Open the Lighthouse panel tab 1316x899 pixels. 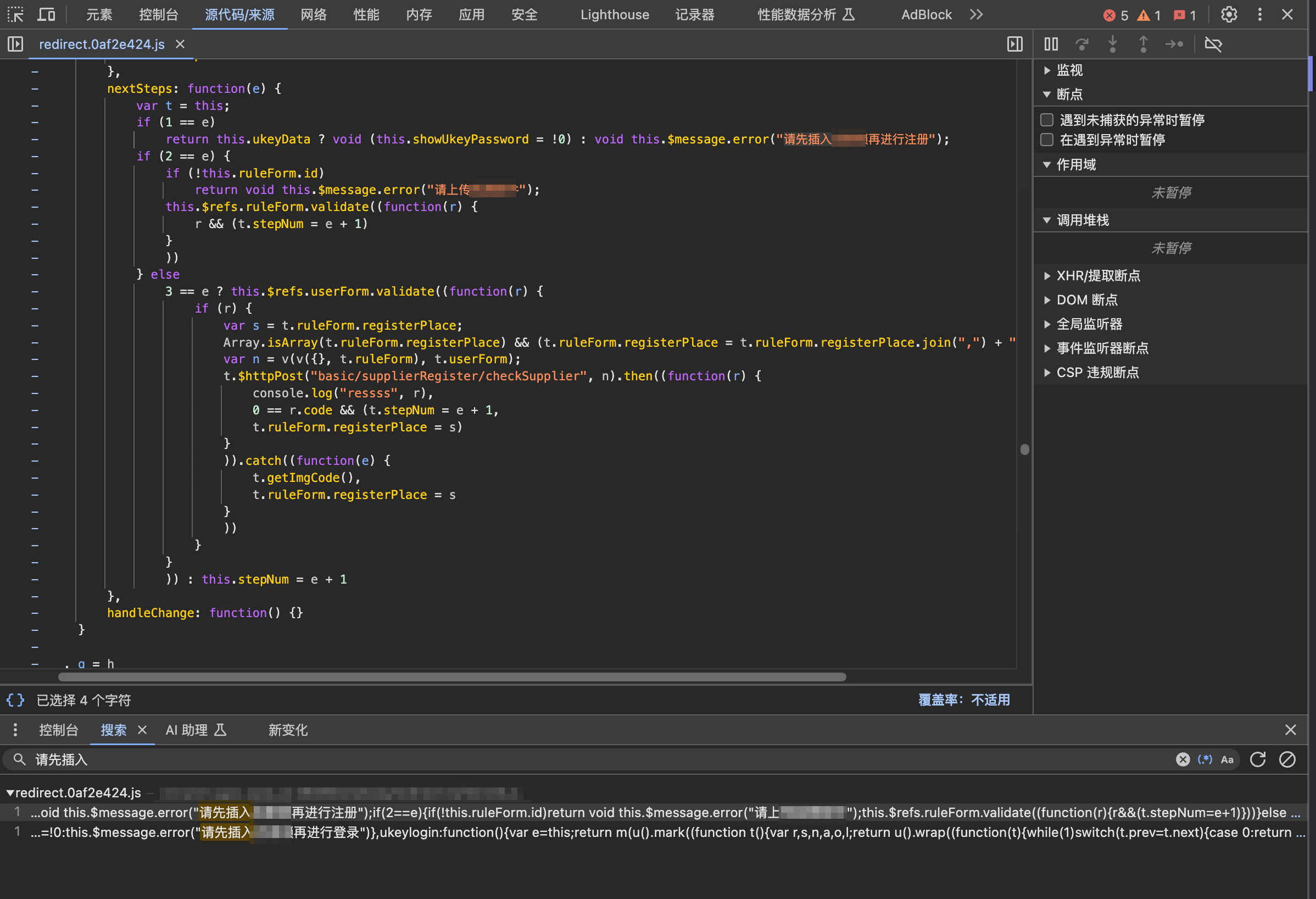click(615, 15)
